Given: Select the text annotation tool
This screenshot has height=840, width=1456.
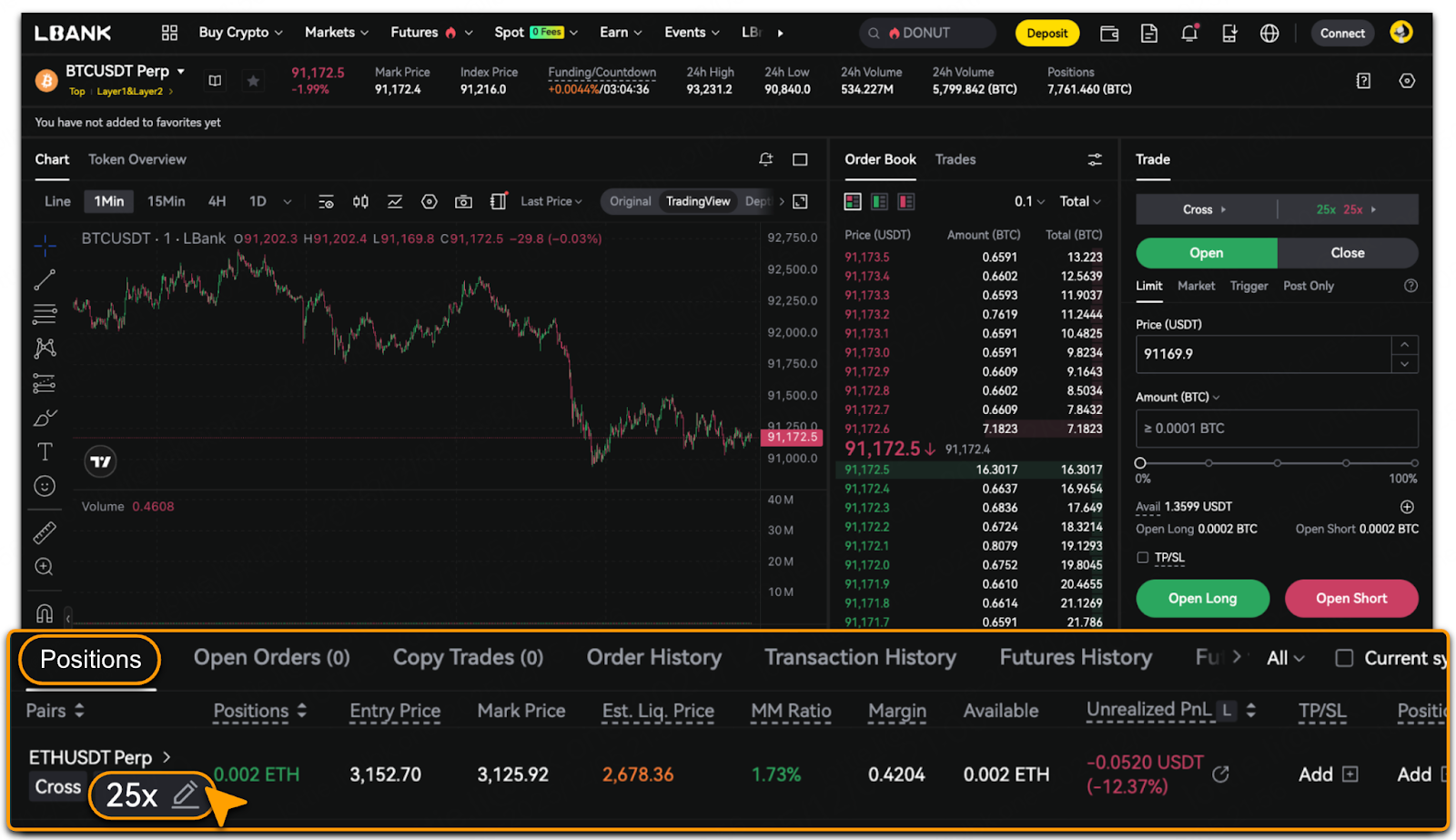Looking at the screenshot, I should click(45, 452).
